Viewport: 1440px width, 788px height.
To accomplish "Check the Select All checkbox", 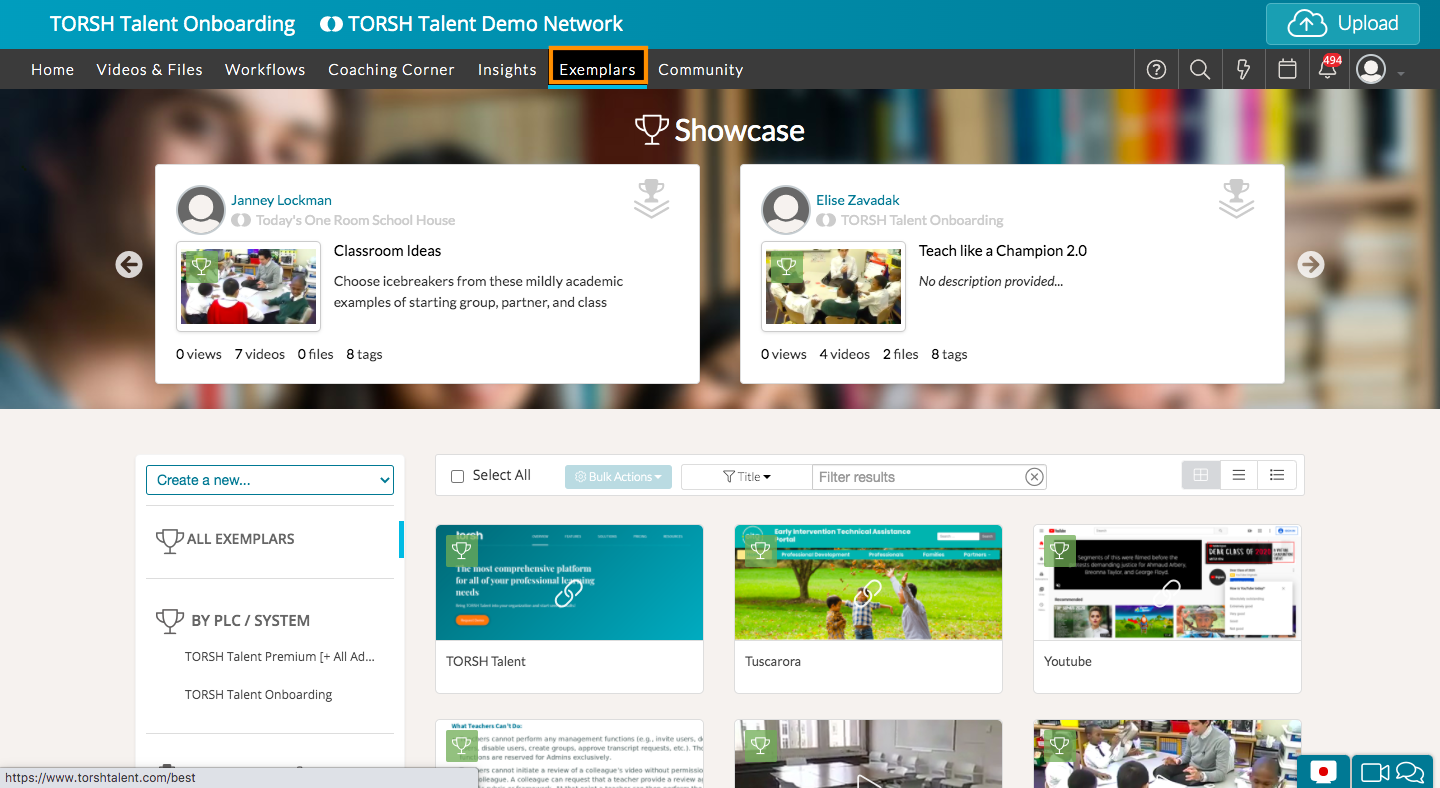I will click(x=457, y=477).
